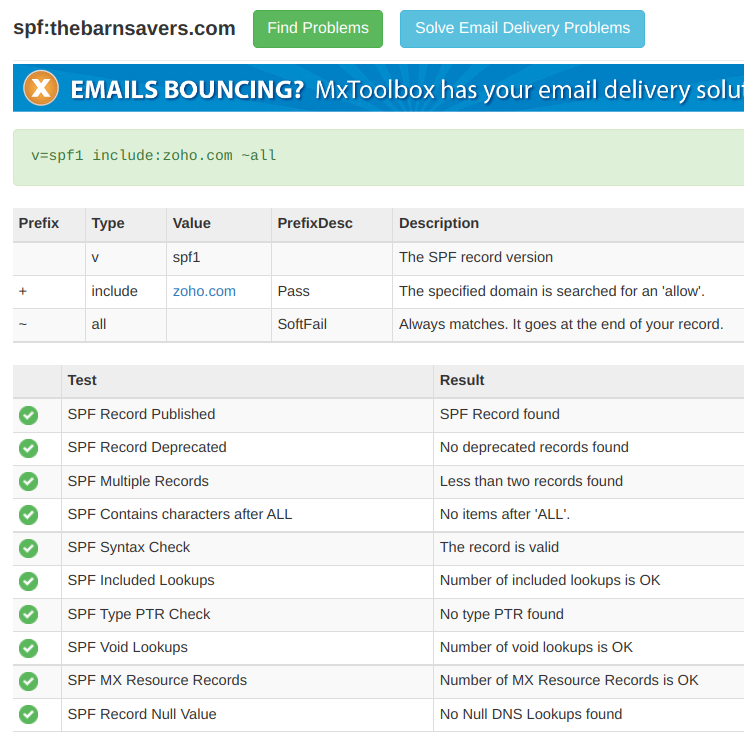Click 'Number of included lookups is OK' result
This screenshot has width=744, height=745.
550,581
